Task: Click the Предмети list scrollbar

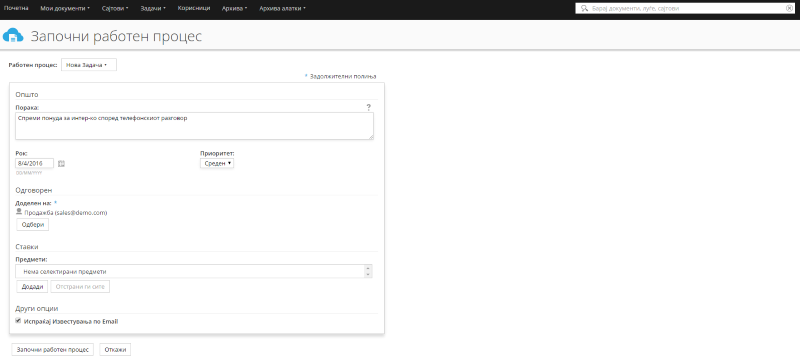Action: (x=368, y=271)
